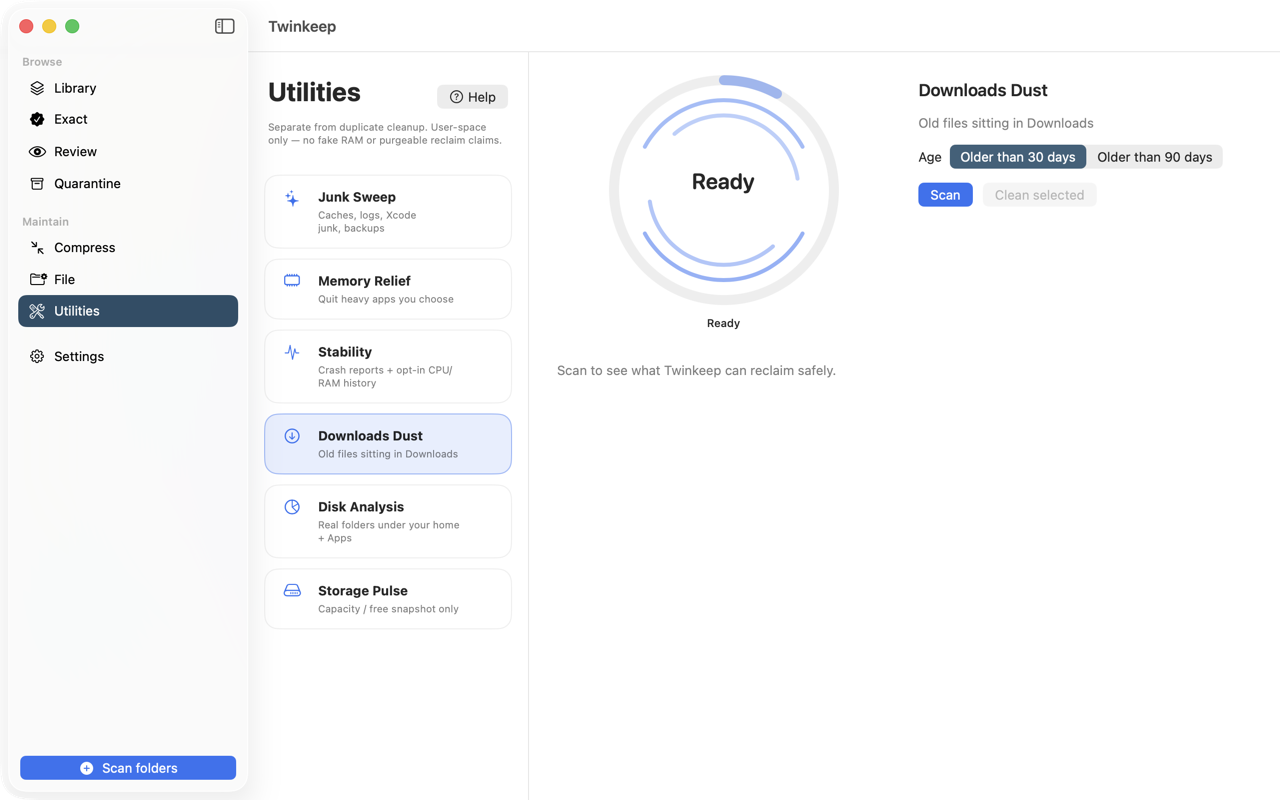Click "Scan to see what Twinkeep can reclaim safely"
This screenshot has width=1280, height=800.
tap(696, 370)
